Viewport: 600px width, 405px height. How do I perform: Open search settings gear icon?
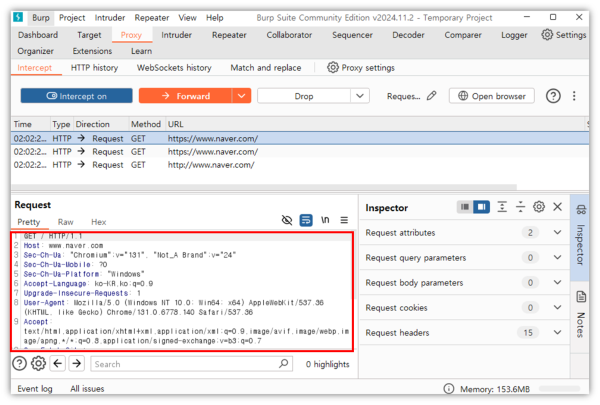tap(38, 363)
